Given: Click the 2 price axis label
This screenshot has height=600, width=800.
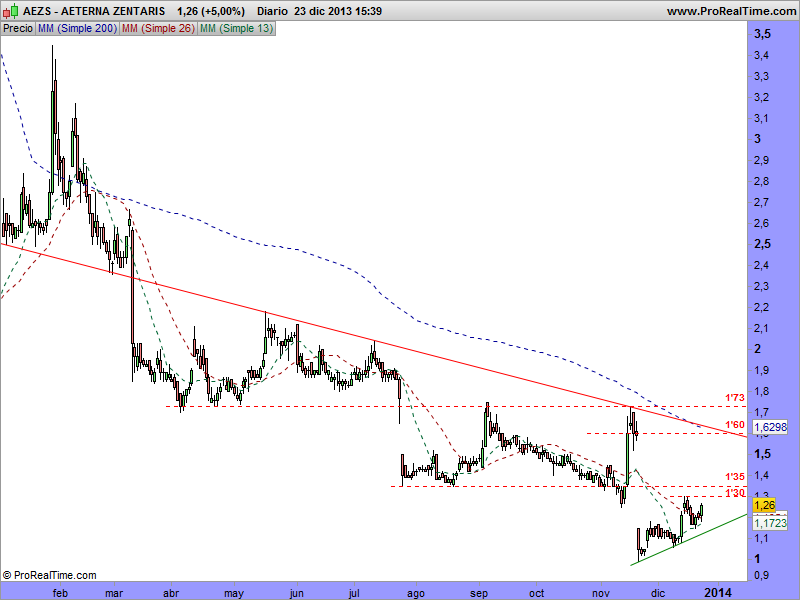Looking at the screenshot, I should (x=758, y=348).
